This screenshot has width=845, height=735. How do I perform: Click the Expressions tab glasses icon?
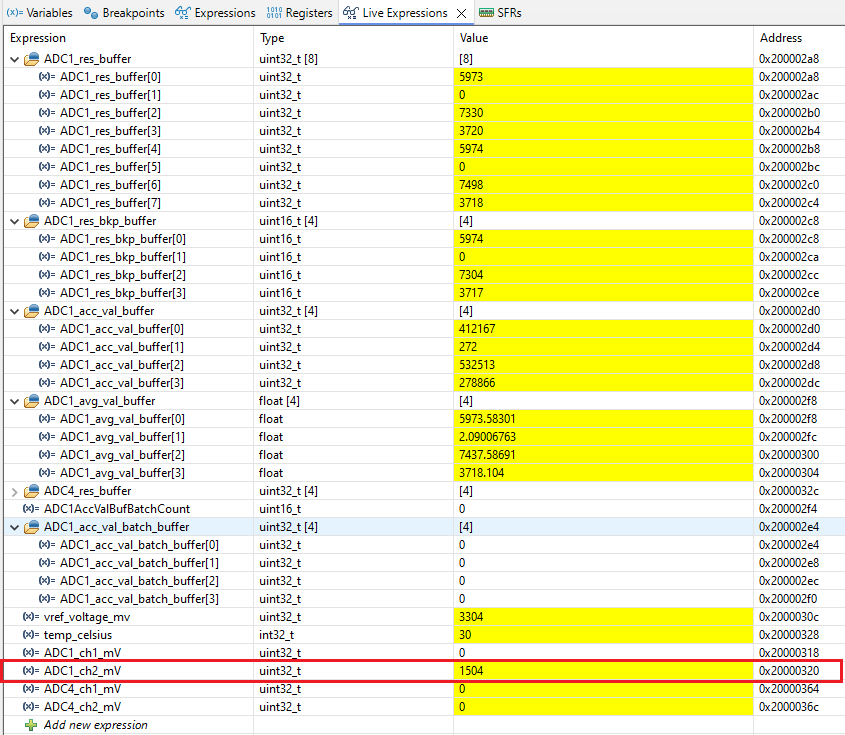(x=183, y=12)
